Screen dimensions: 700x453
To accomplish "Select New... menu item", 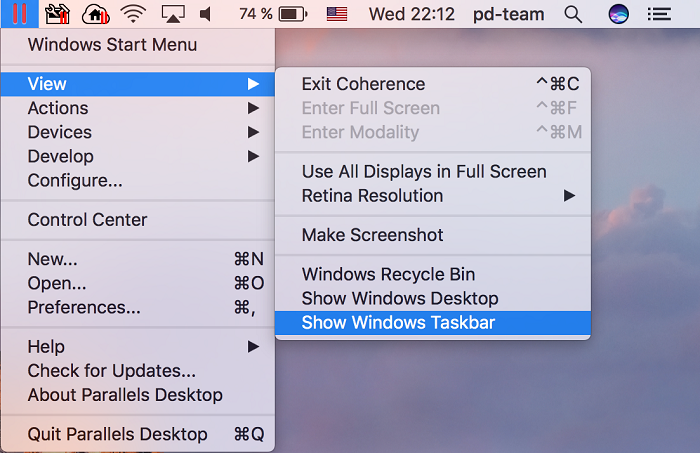I will click(x=138, y=259).
